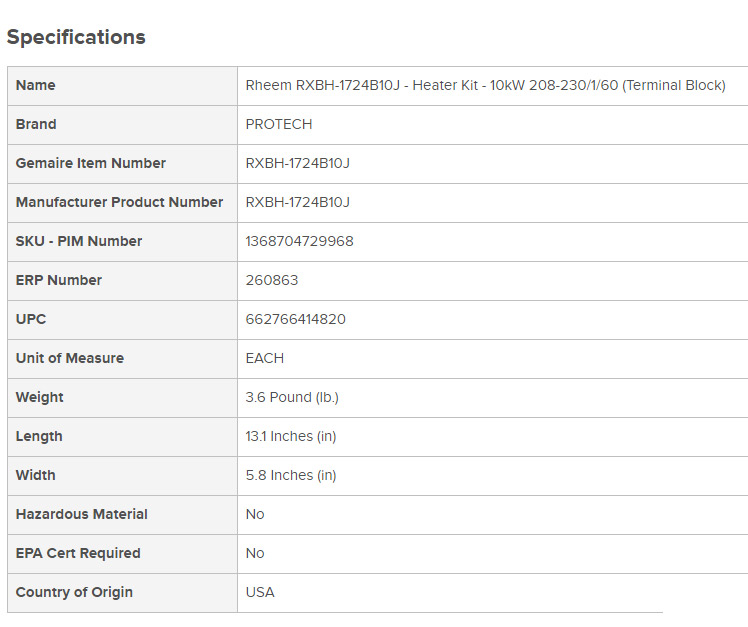Click the Specifications heading

76,37
